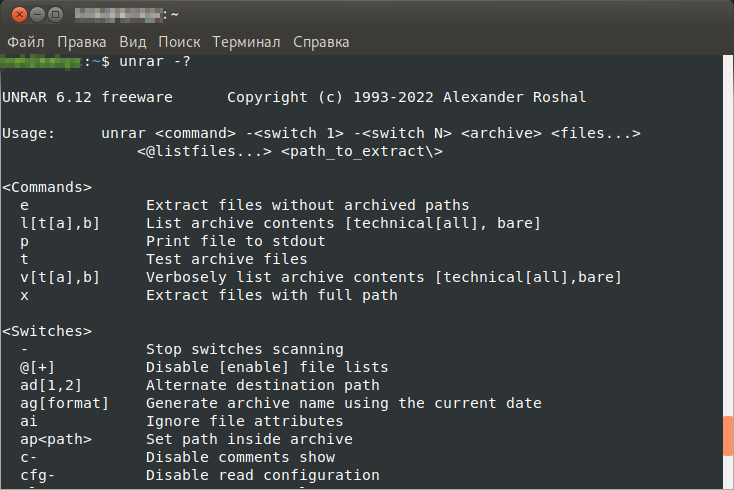Open the Правка menu

81,42
